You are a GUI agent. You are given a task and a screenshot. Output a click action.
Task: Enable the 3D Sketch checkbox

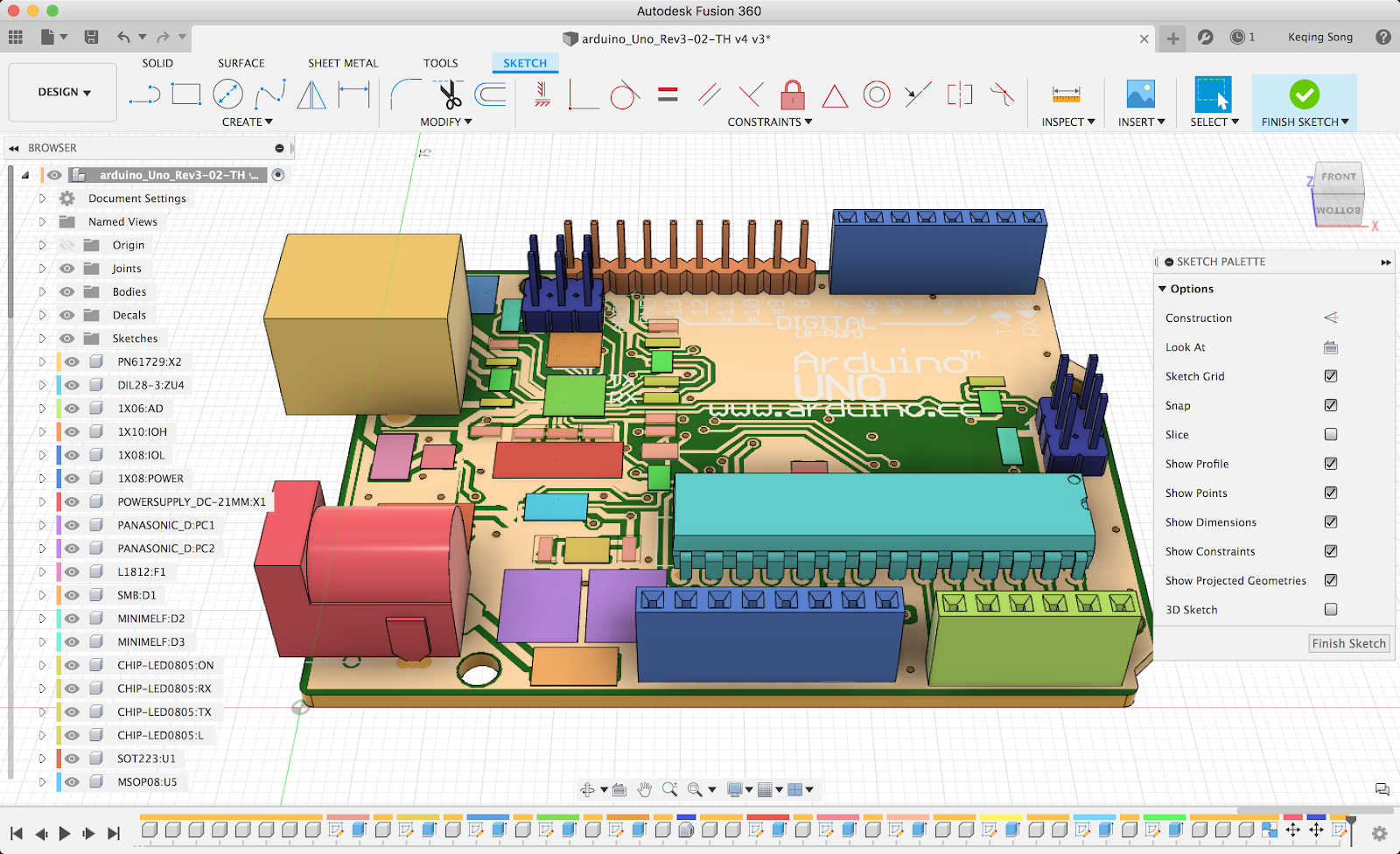click(x=1331, y=610)
